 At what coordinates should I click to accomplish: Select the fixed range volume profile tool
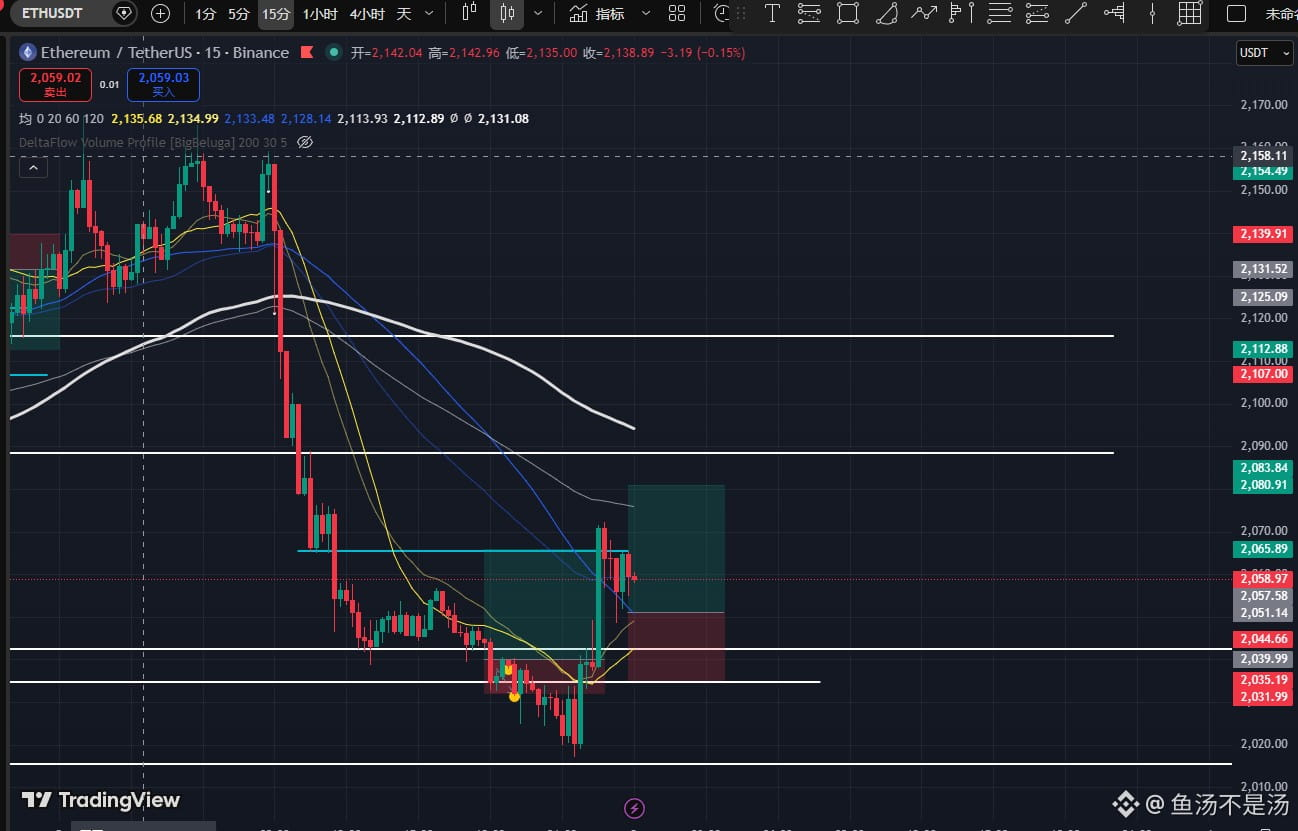pyautogui.click(x=1114, y=14)
